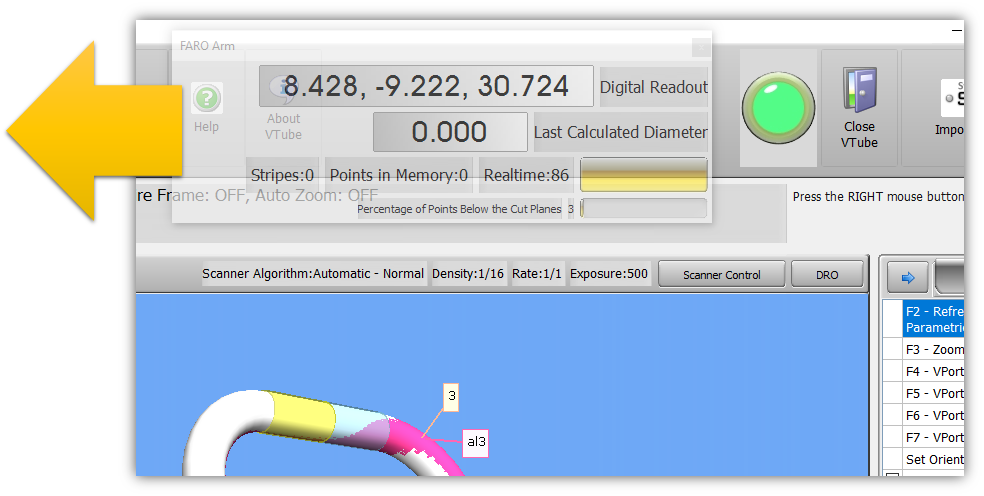Click the Last Calculated Diameter value field
The height and width of the screenshot is (496, 984).
coord(450,132)
